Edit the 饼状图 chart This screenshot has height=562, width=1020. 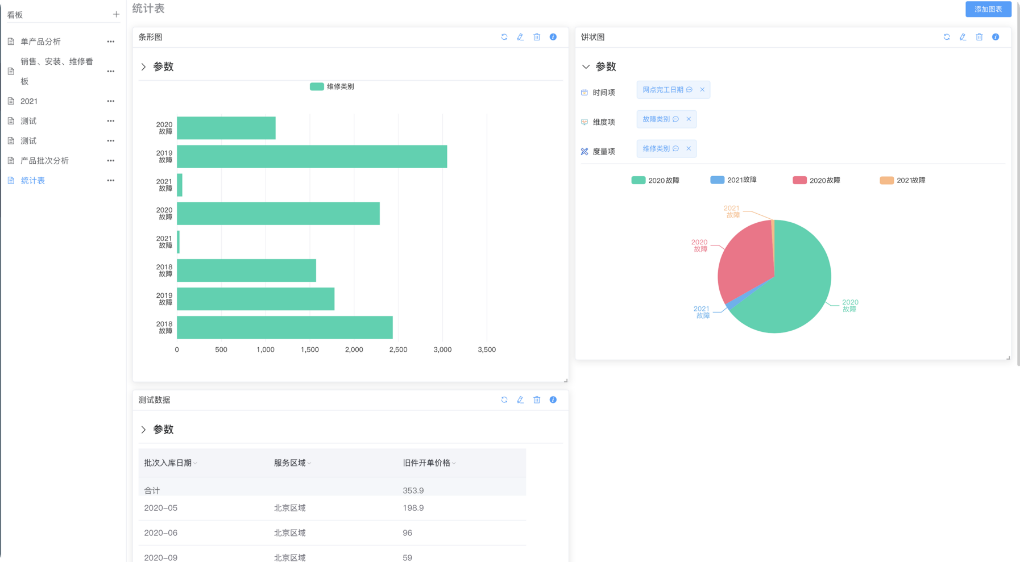(x=963, y=37)
